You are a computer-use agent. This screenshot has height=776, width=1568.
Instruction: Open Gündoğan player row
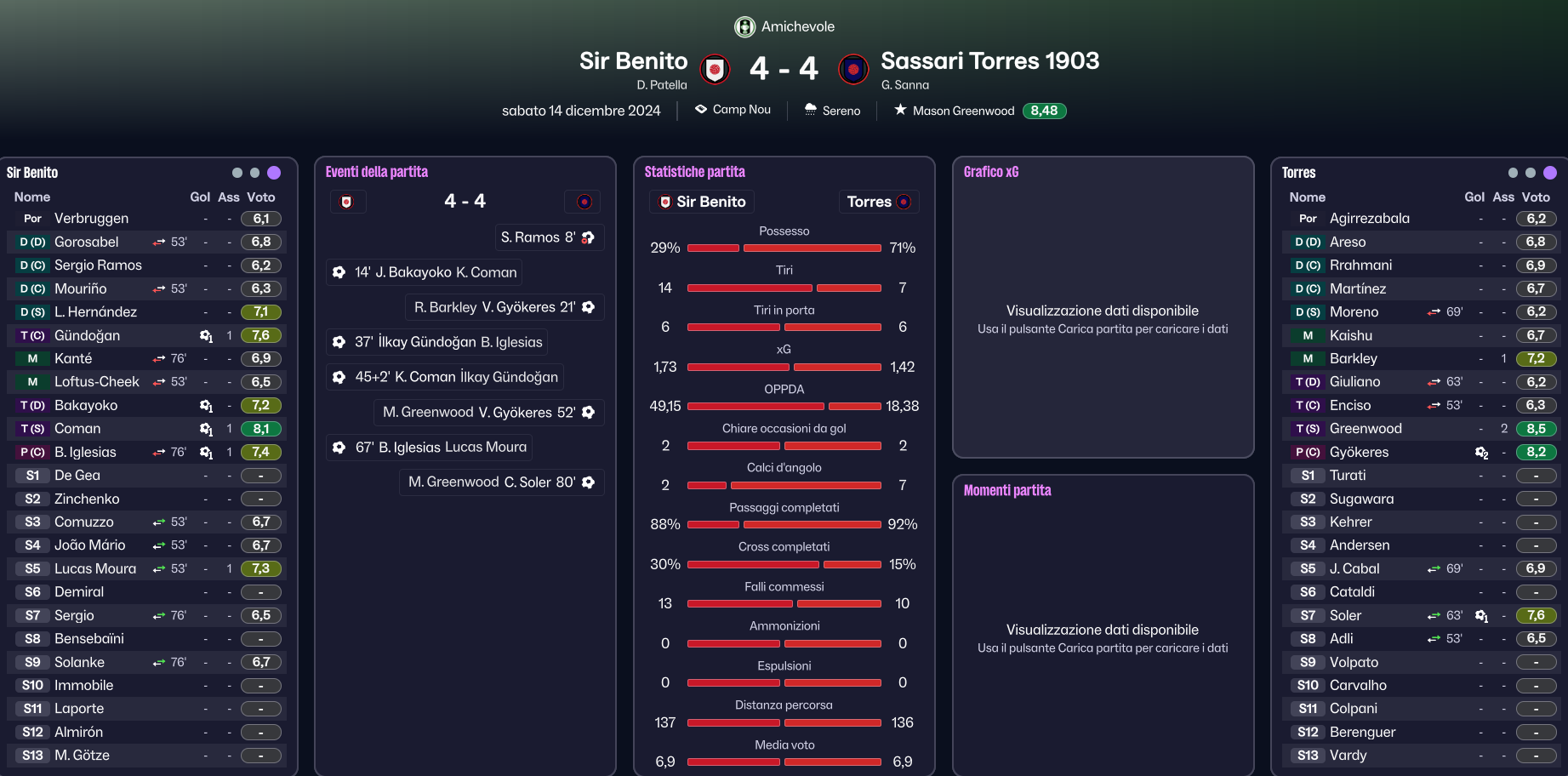coord(146,335)
